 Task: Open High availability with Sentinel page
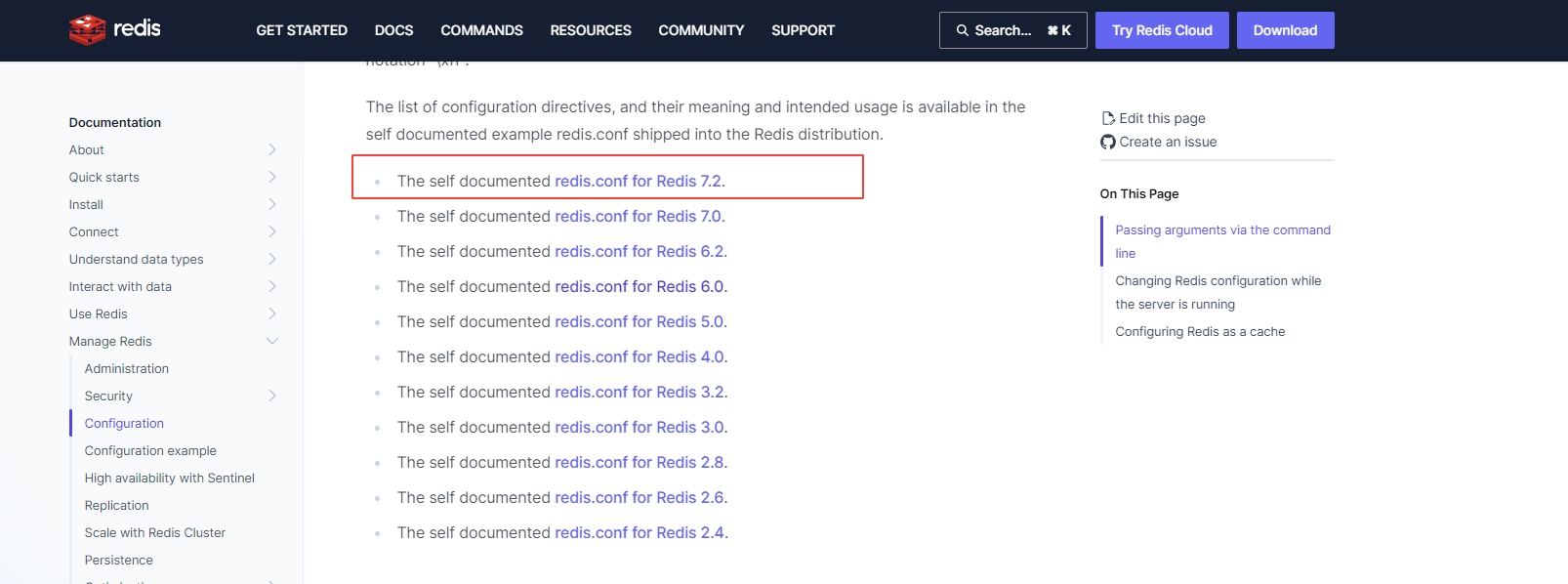170,478
